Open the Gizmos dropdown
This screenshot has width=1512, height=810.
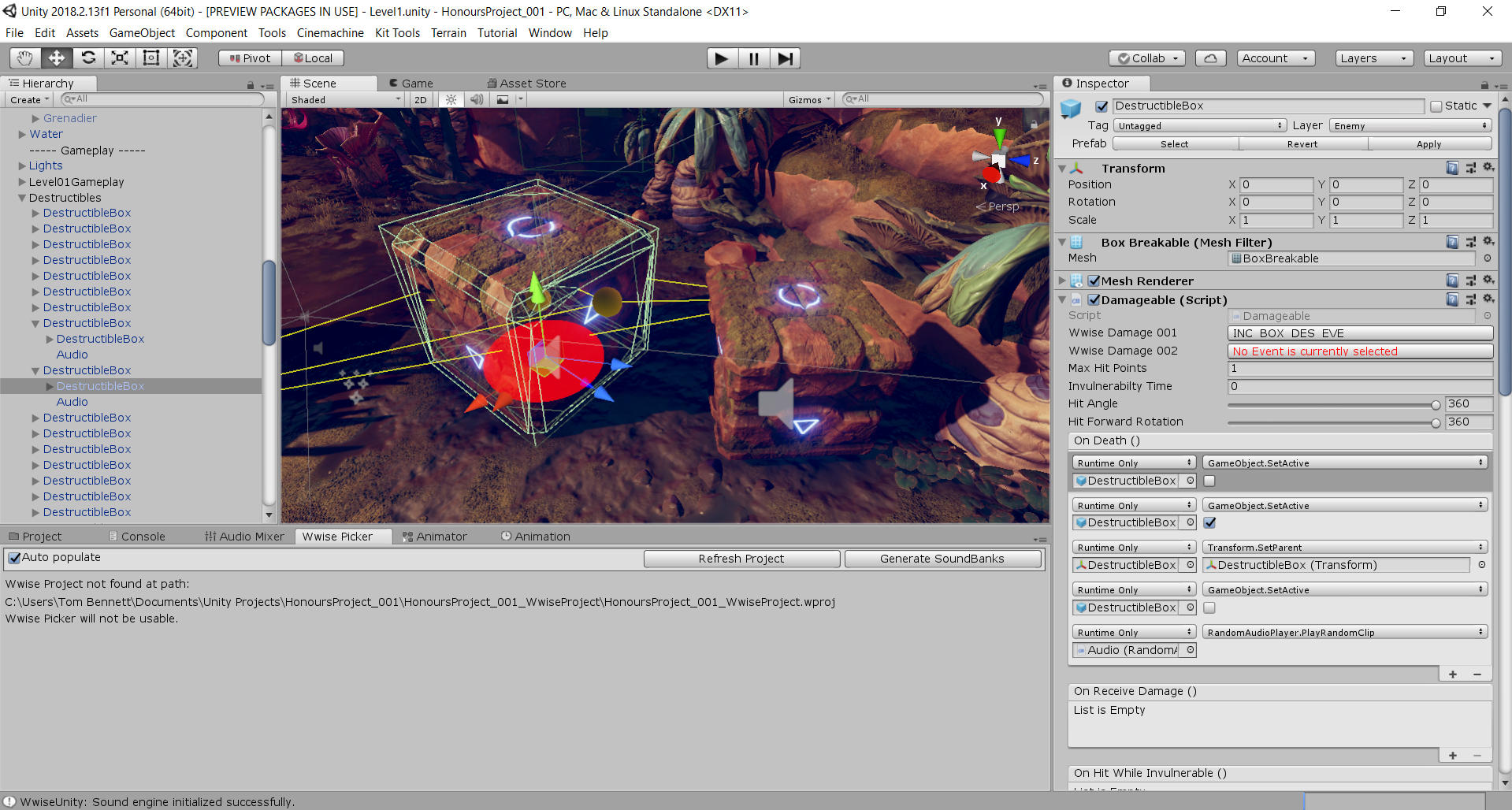(809, 100)
